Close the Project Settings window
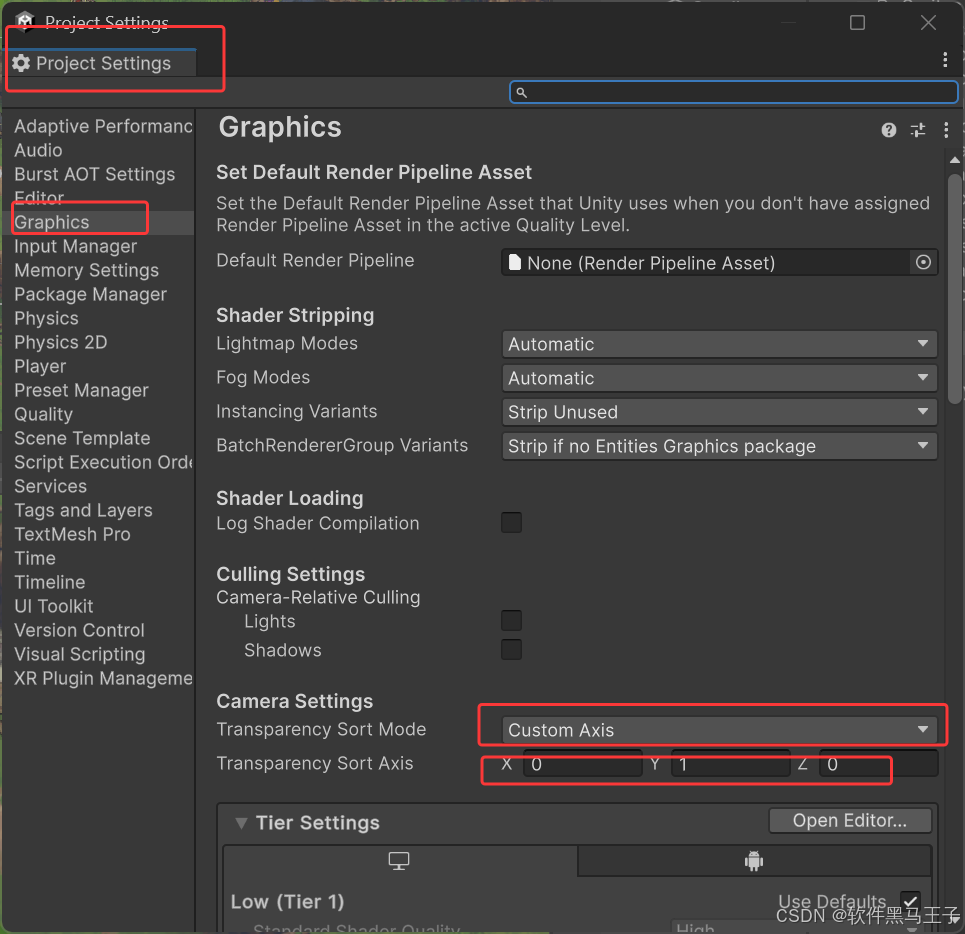 928,23
